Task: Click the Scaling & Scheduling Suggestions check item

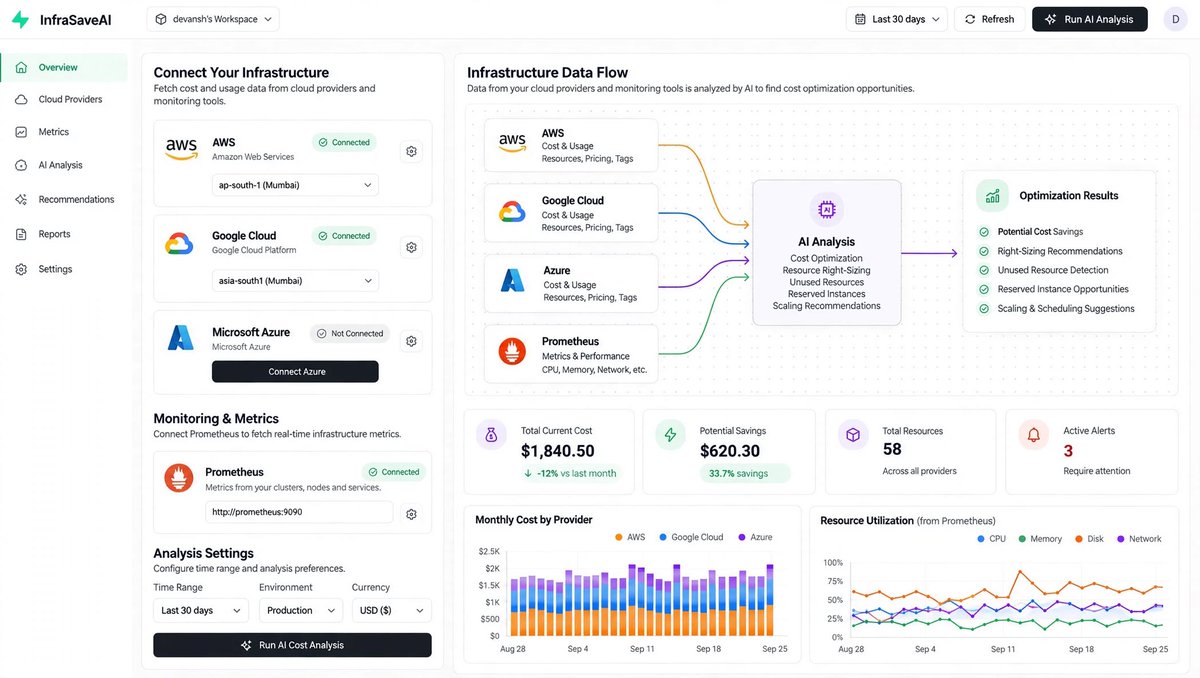Action: tap(1056, 309)
